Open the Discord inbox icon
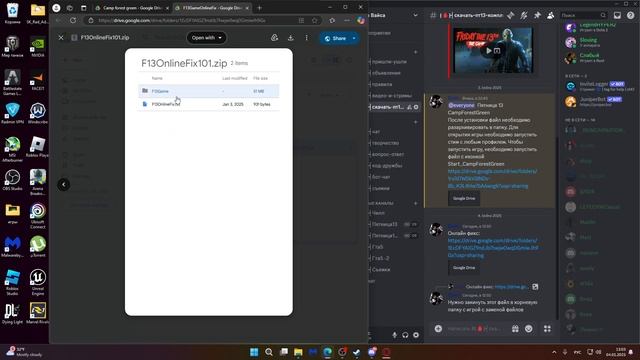Screen dimensions: 640x360 617,15
